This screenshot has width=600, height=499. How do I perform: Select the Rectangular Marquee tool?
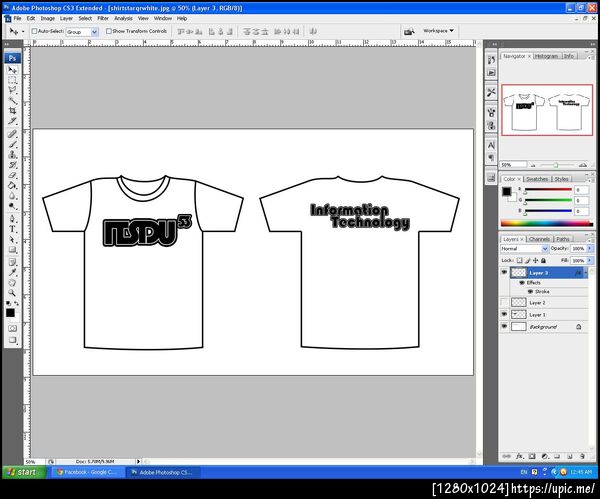(12, 80)
